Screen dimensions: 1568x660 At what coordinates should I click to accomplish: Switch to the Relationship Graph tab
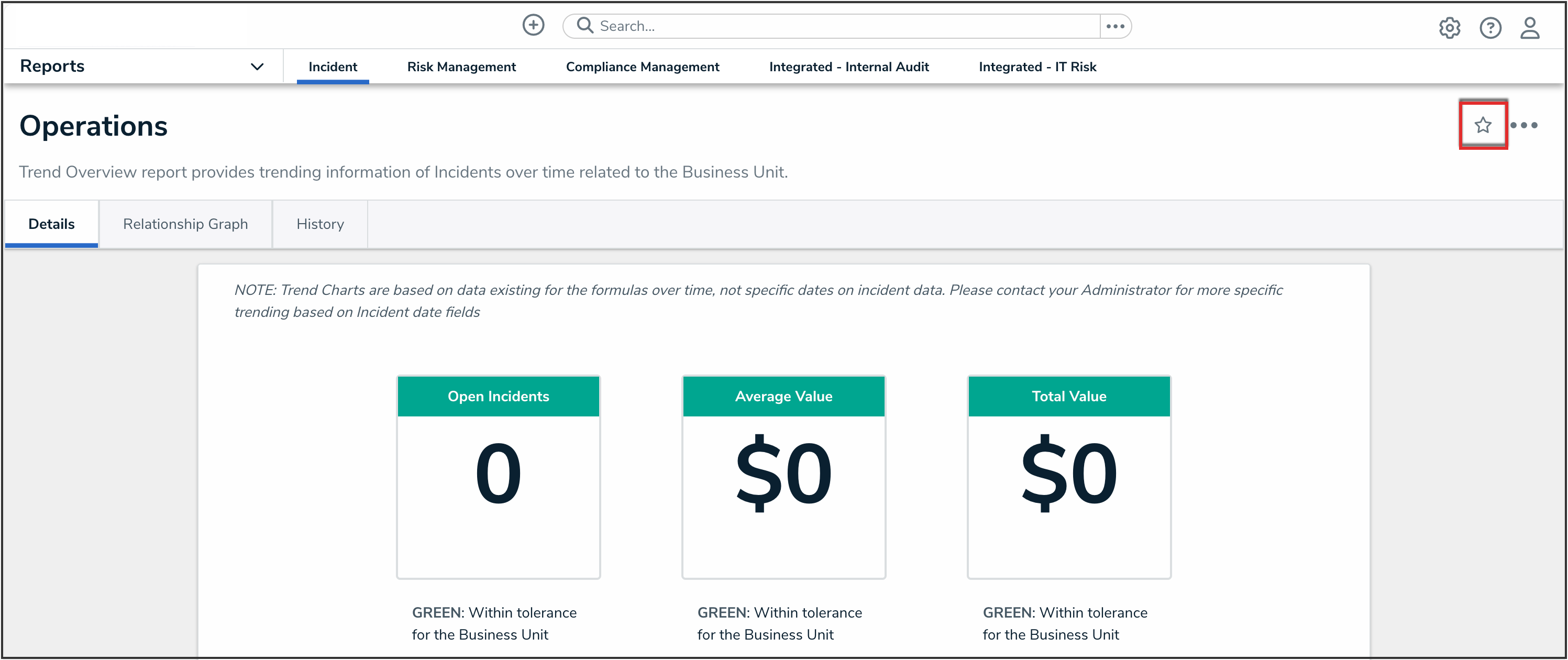click(x=185, y=224)
